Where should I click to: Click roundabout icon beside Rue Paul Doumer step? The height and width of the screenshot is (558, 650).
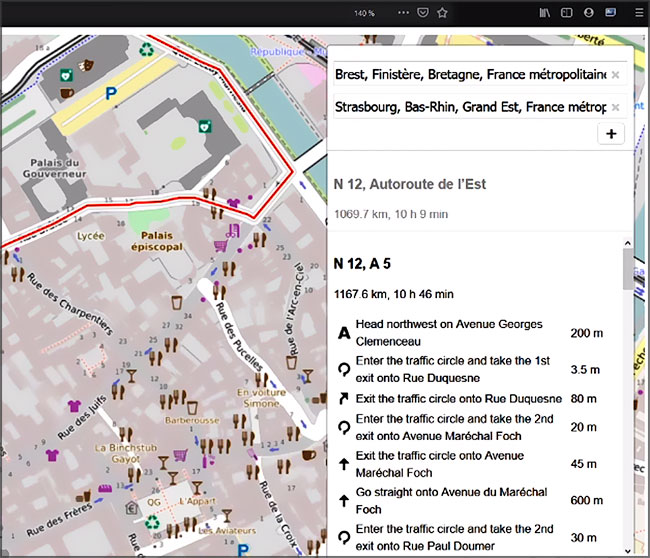[x=344, y=537]
